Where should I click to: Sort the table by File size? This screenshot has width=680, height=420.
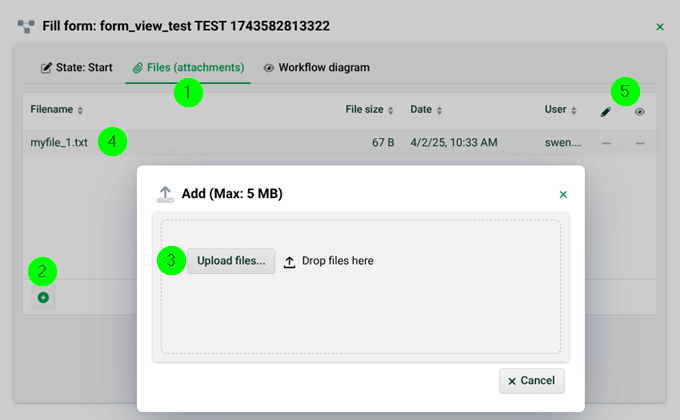369,109
